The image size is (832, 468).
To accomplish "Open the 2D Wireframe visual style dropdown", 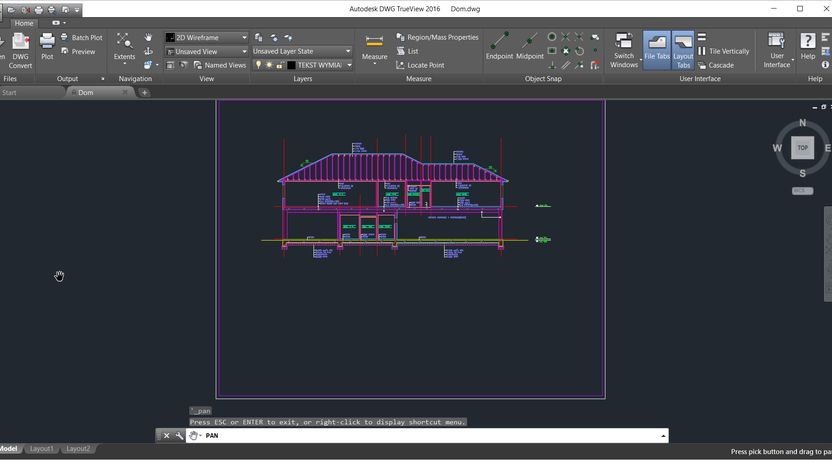I will point(207,38).
